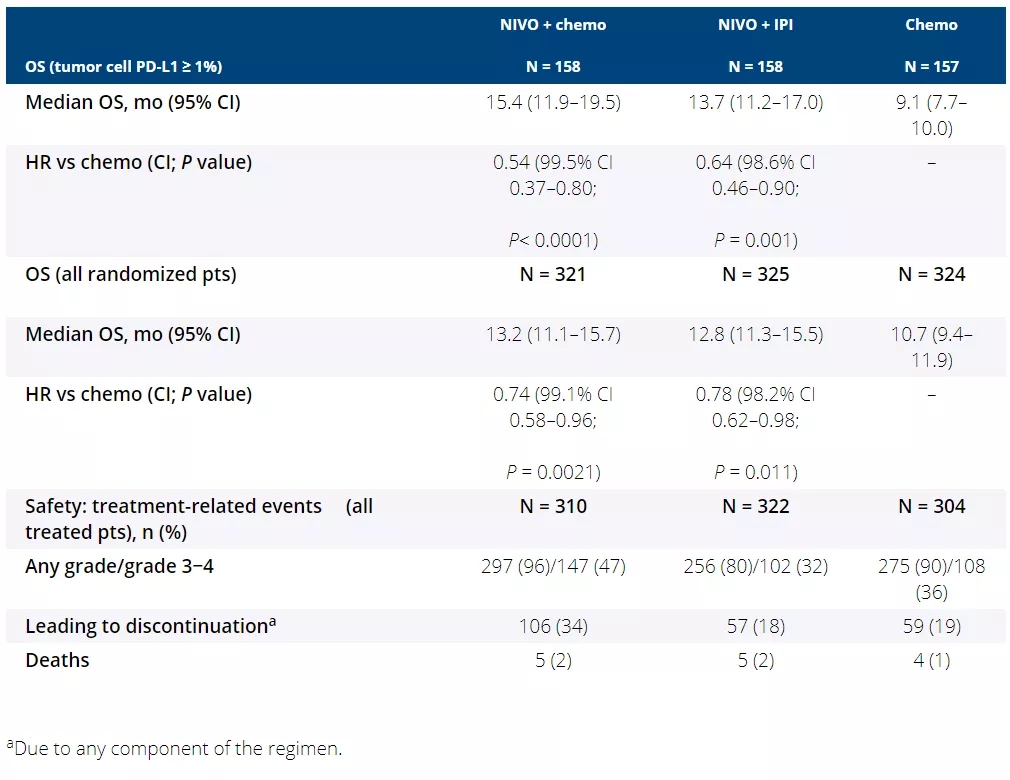Select the OS (all randomized pts) row label
Viewport: 1010px width, 780px height.
click(x=131, y=273)
